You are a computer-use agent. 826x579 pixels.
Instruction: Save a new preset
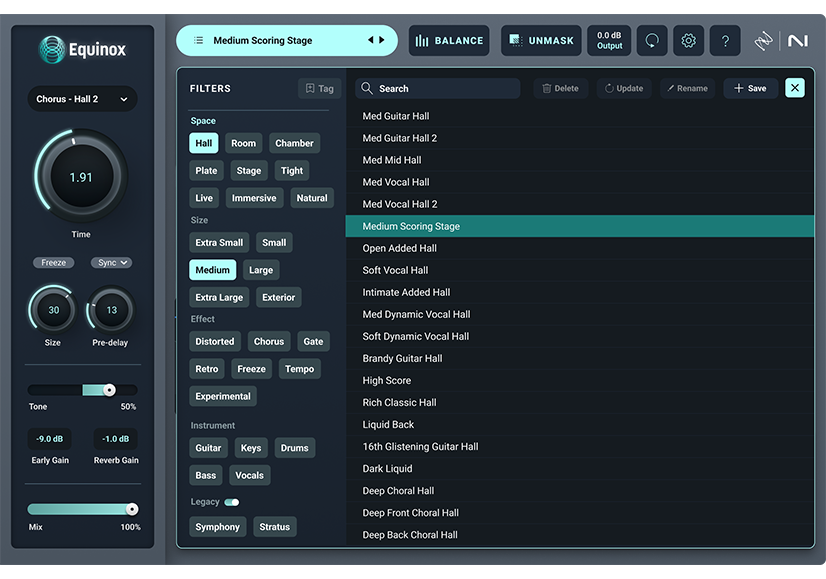[750, 89]
